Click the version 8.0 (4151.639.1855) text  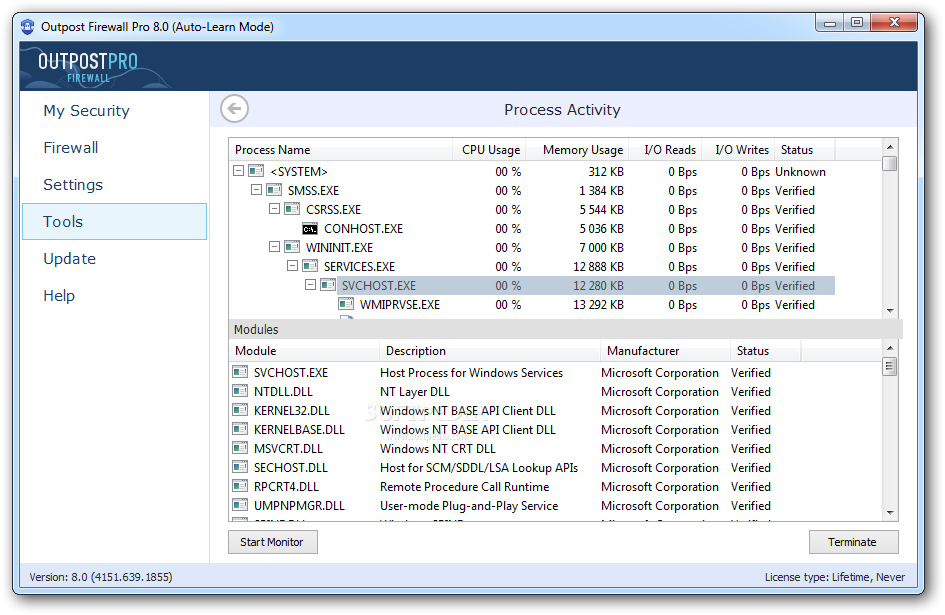tap(101, 577)
